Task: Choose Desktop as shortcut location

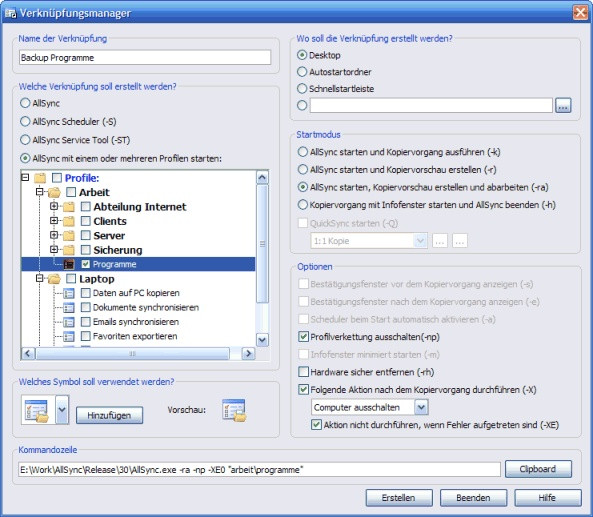Action: pos(302,55)
